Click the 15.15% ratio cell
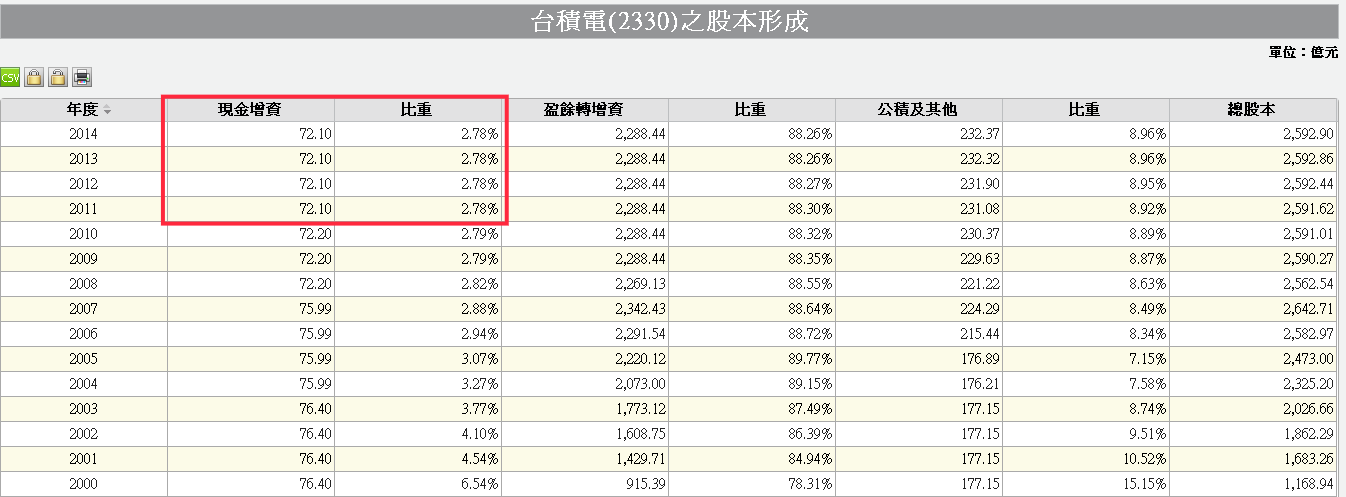This screenshot has height=497, width=1346. [1085, 483]
